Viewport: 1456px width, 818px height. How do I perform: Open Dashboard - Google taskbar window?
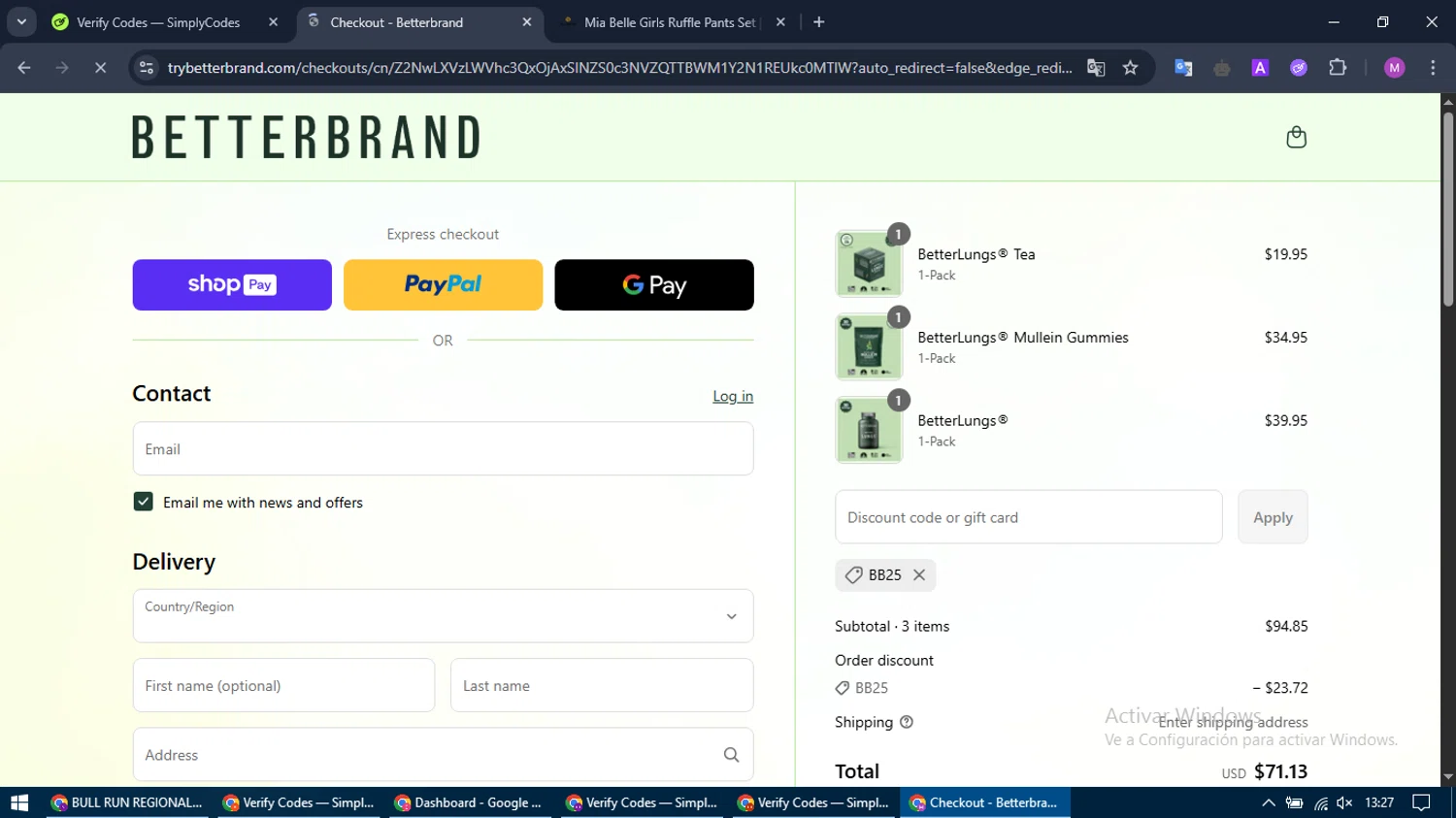468,802
